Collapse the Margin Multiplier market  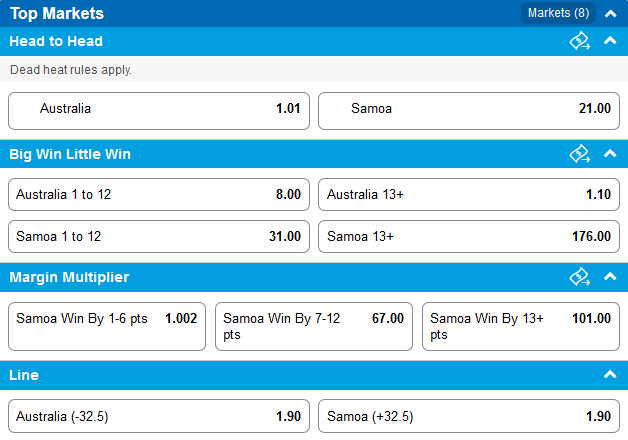(x=610, y=276)
